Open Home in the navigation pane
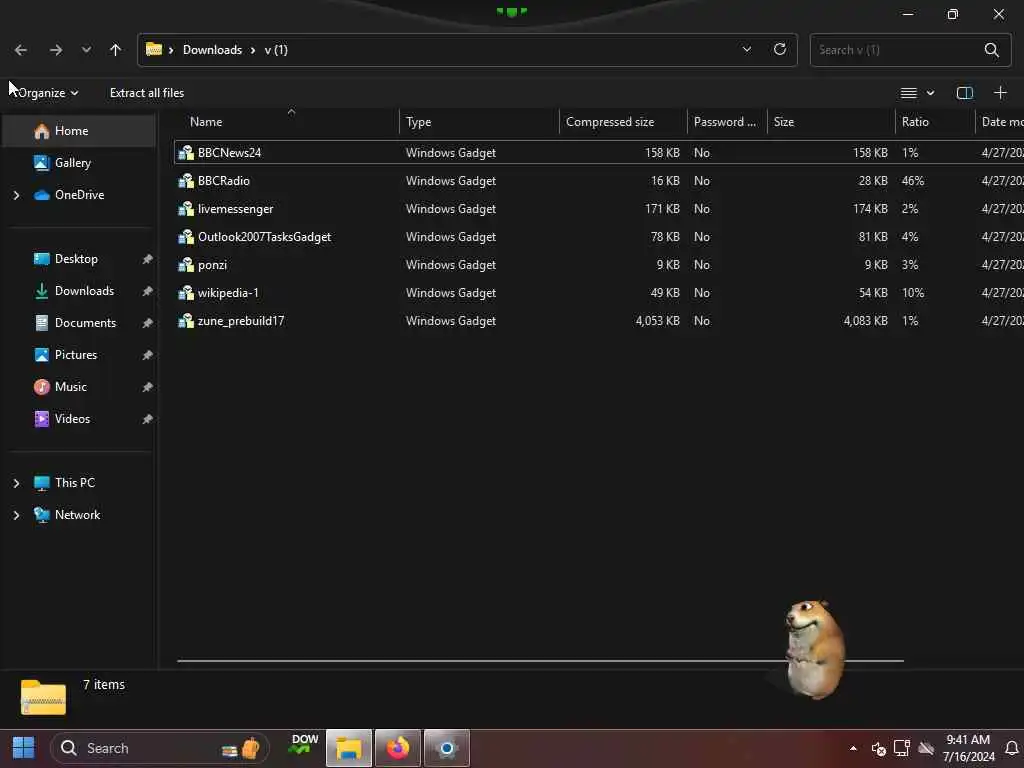The image size is (1024, 768). (x=80, y=131)
